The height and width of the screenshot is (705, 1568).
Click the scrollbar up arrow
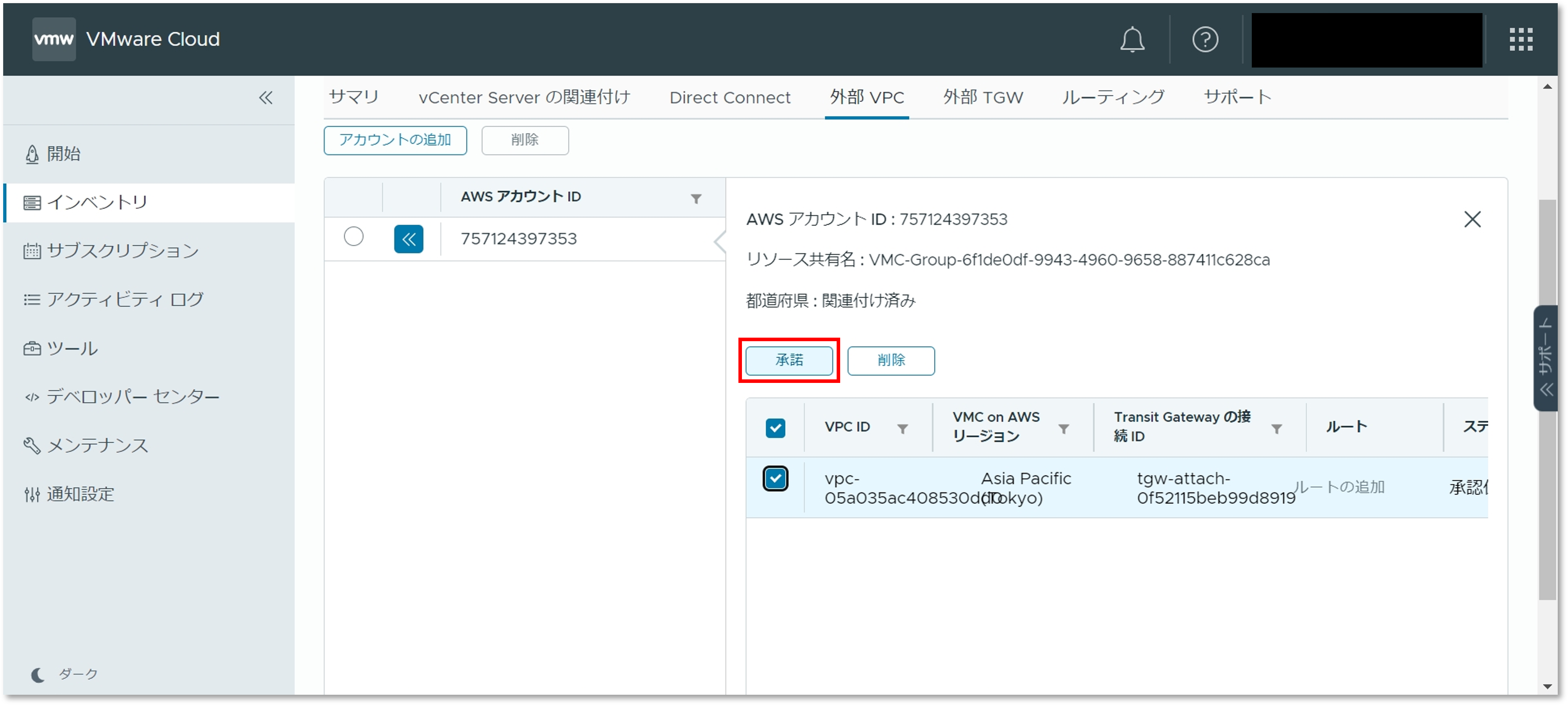point(1547,87)
